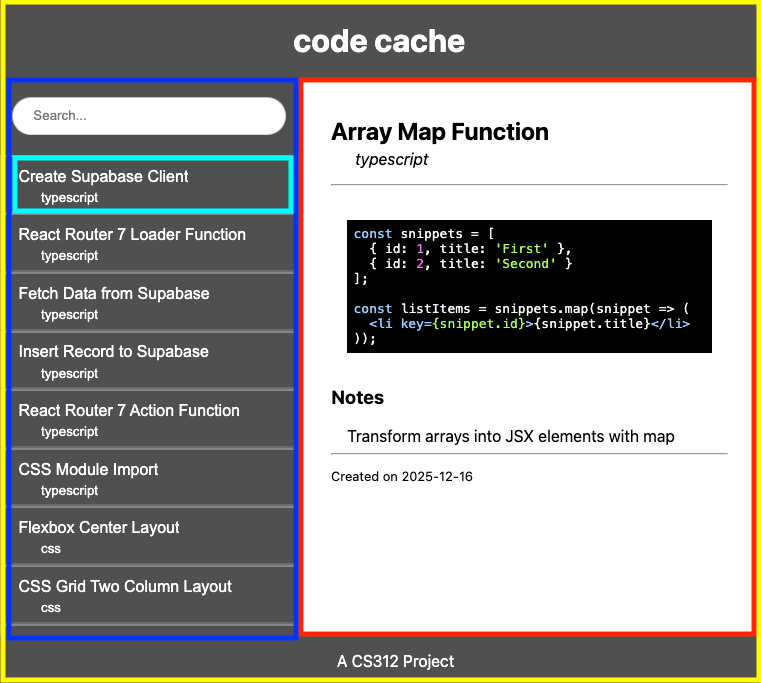Screen dimensions: 761x683
Task: Choose React Router 7 Action Function snippet
Action: 129,411
